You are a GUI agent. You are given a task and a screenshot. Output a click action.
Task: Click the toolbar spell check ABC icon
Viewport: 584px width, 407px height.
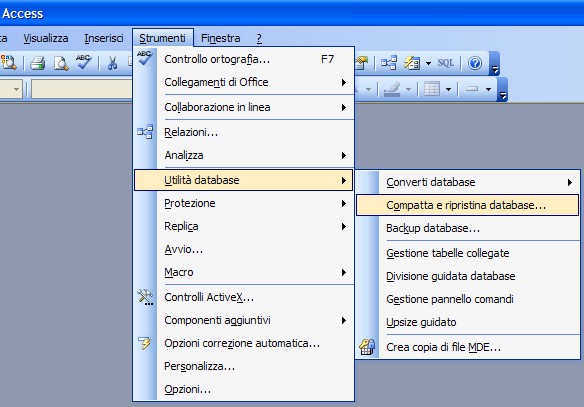pyautogui.click(x=83, y=62)
